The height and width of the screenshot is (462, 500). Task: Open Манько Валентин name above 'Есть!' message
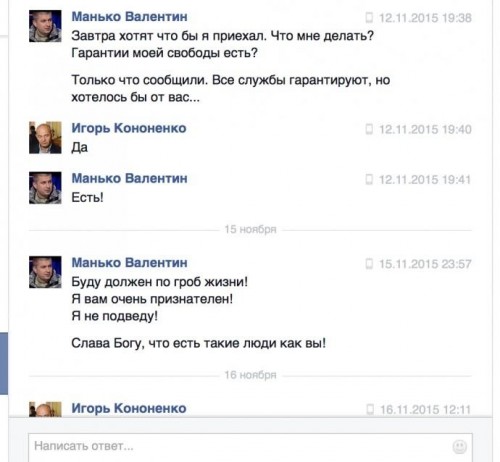pyautogui.click(x=129, y=178)
